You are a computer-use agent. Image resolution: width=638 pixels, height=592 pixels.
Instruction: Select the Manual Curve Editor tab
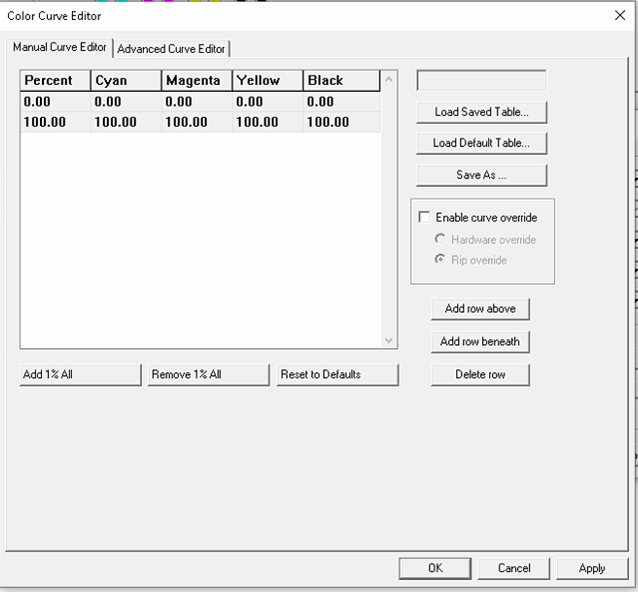tap(60, 47)
